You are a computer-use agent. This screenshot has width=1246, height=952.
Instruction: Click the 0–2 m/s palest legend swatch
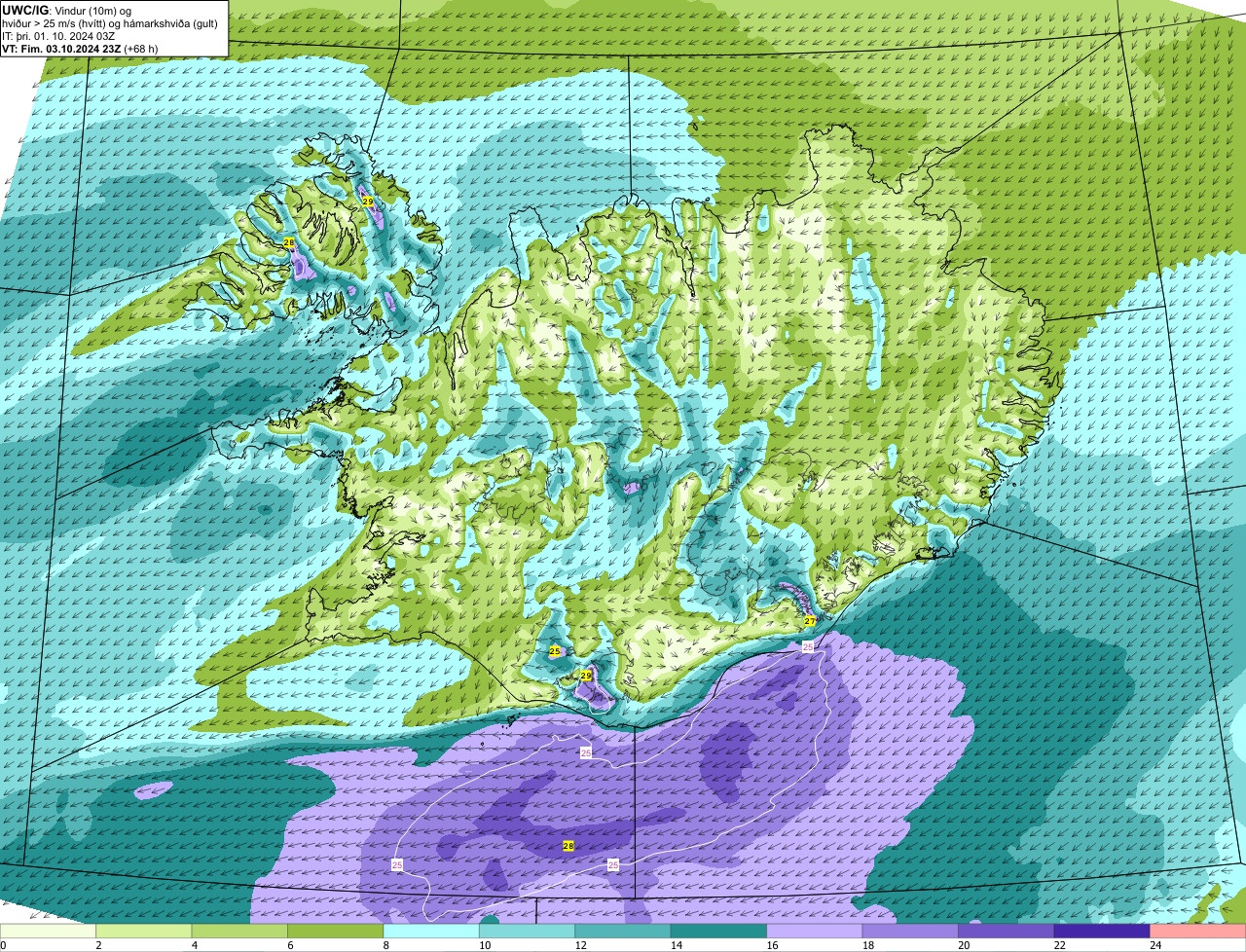click(x=49, y=932)
